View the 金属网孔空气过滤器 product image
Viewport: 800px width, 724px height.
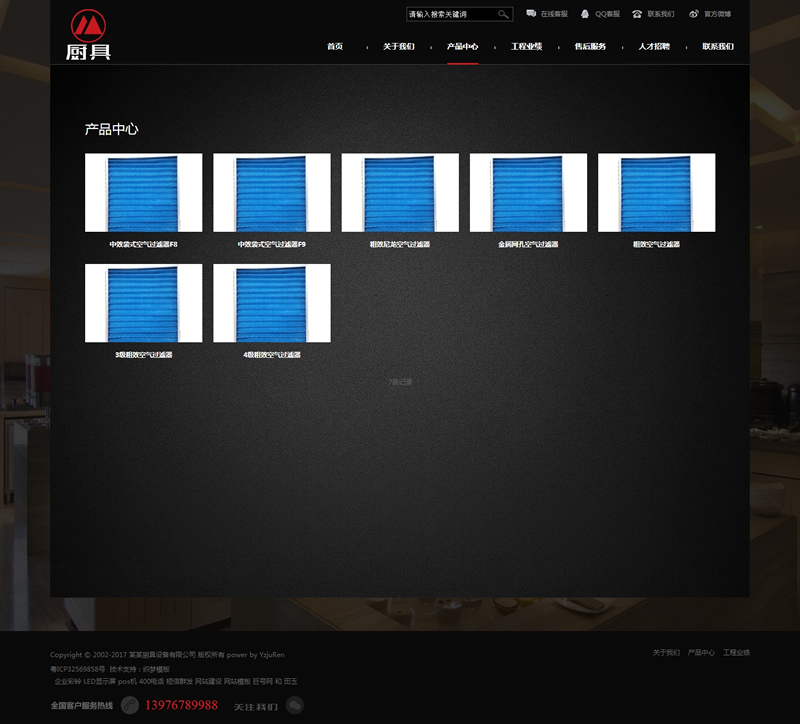coord(528,192)
